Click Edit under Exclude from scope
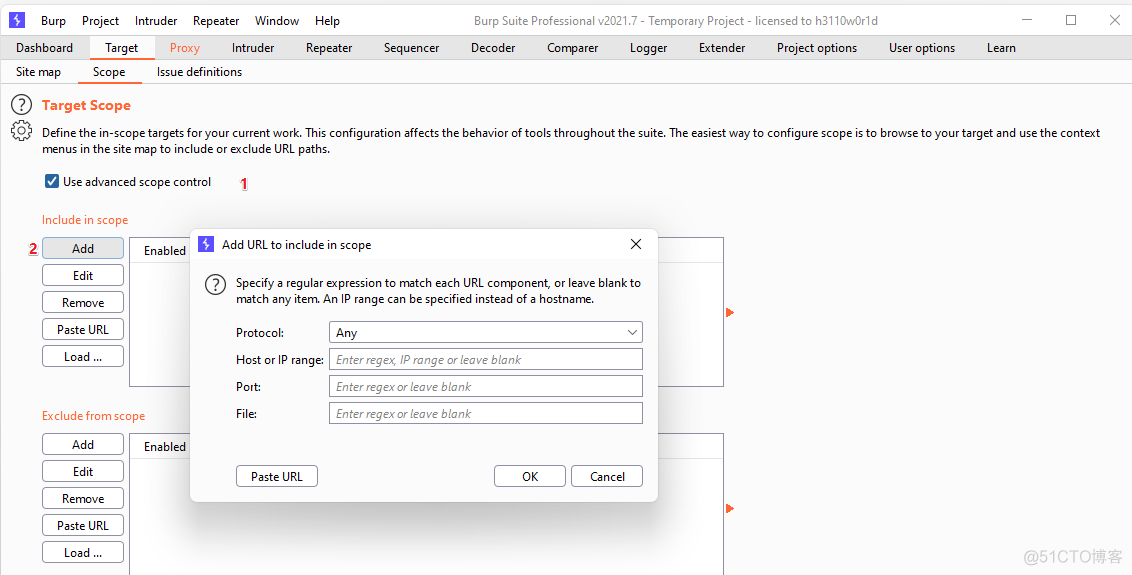Screen dimensions: 1132x575 click(x=83, y=472)
